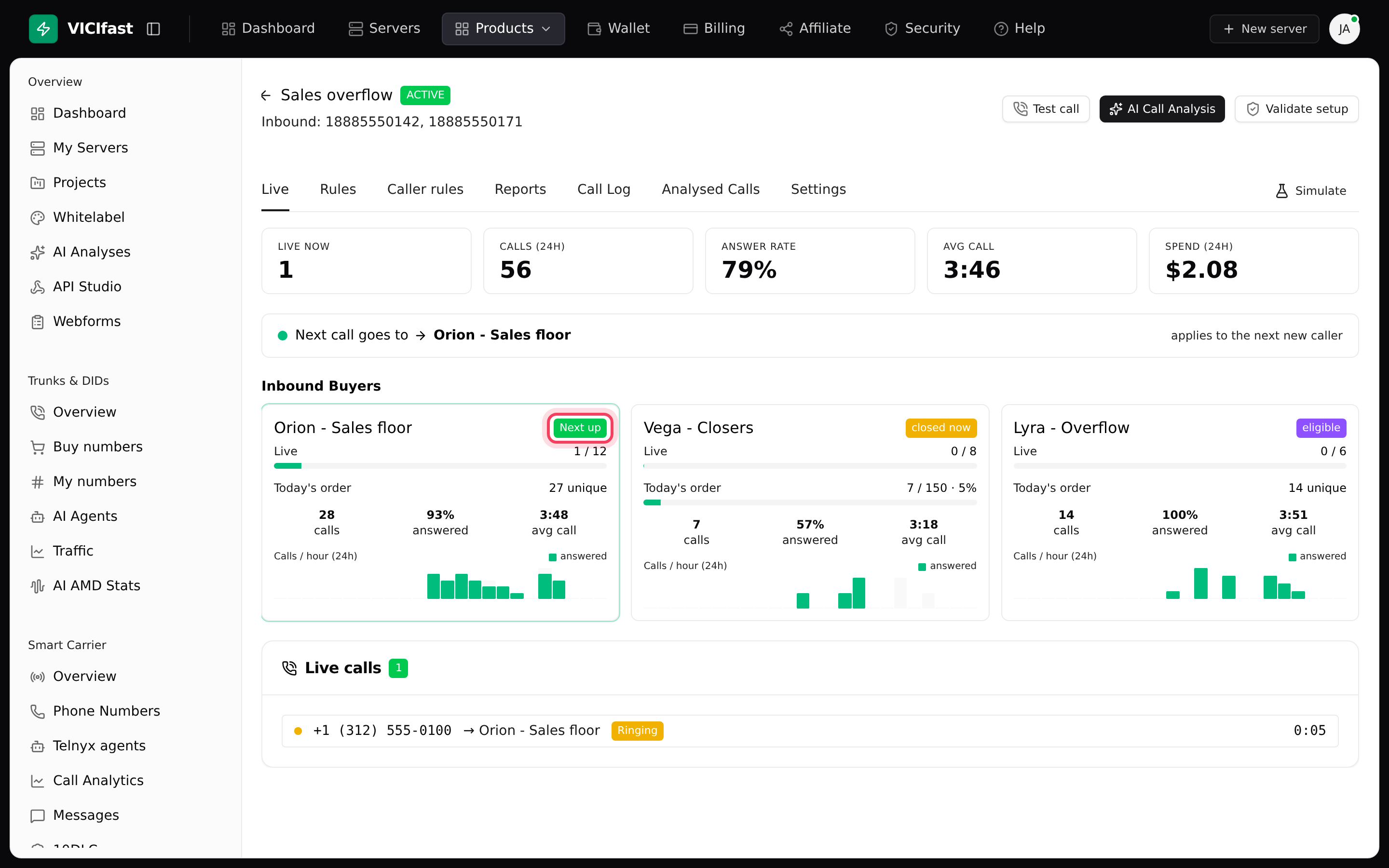
Task: Open Buy numbers cart icon
Action: 37,447
